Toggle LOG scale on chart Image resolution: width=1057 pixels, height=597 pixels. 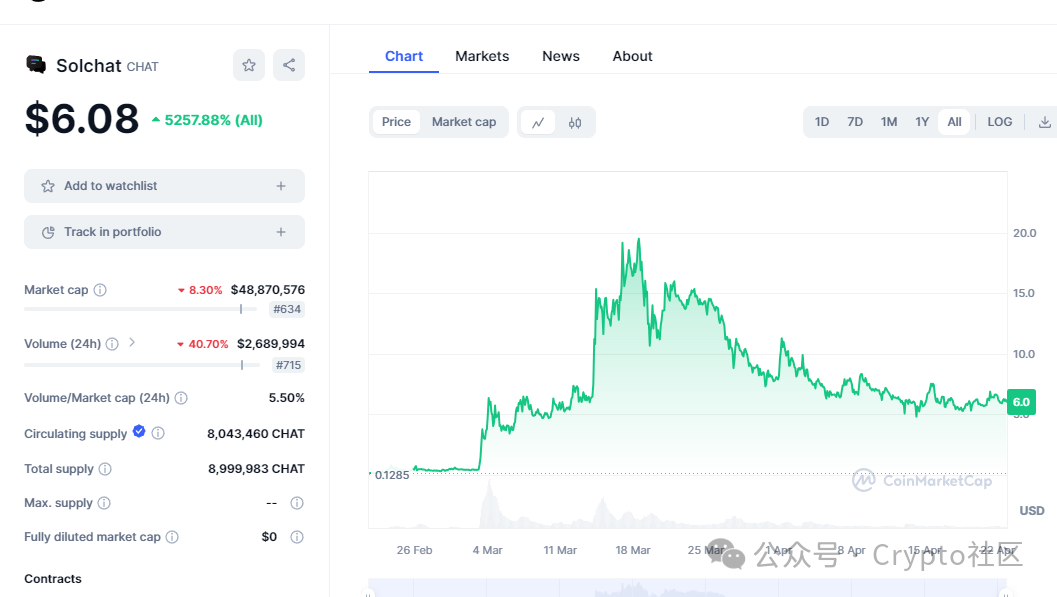[x=1000, y=122]
